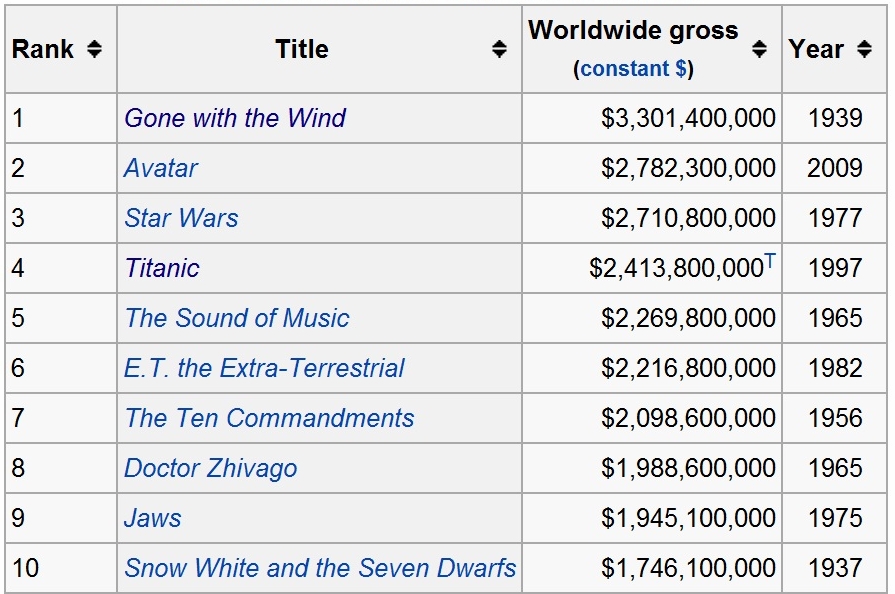This screenshot has width=895, height=594.
Task: Open the constant $ link
Action: click(634, 68)
